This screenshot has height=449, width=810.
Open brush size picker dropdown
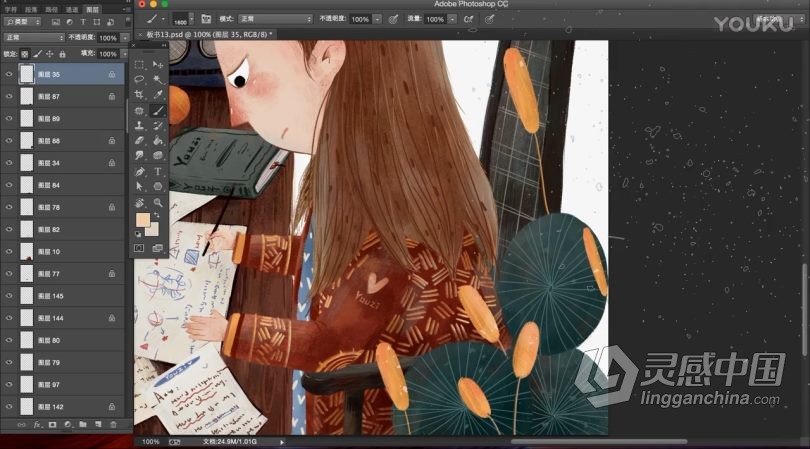[191, 19]
